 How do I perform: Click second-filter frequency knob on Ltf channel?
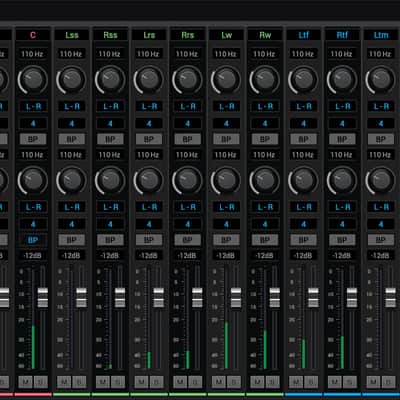point(304,180)
